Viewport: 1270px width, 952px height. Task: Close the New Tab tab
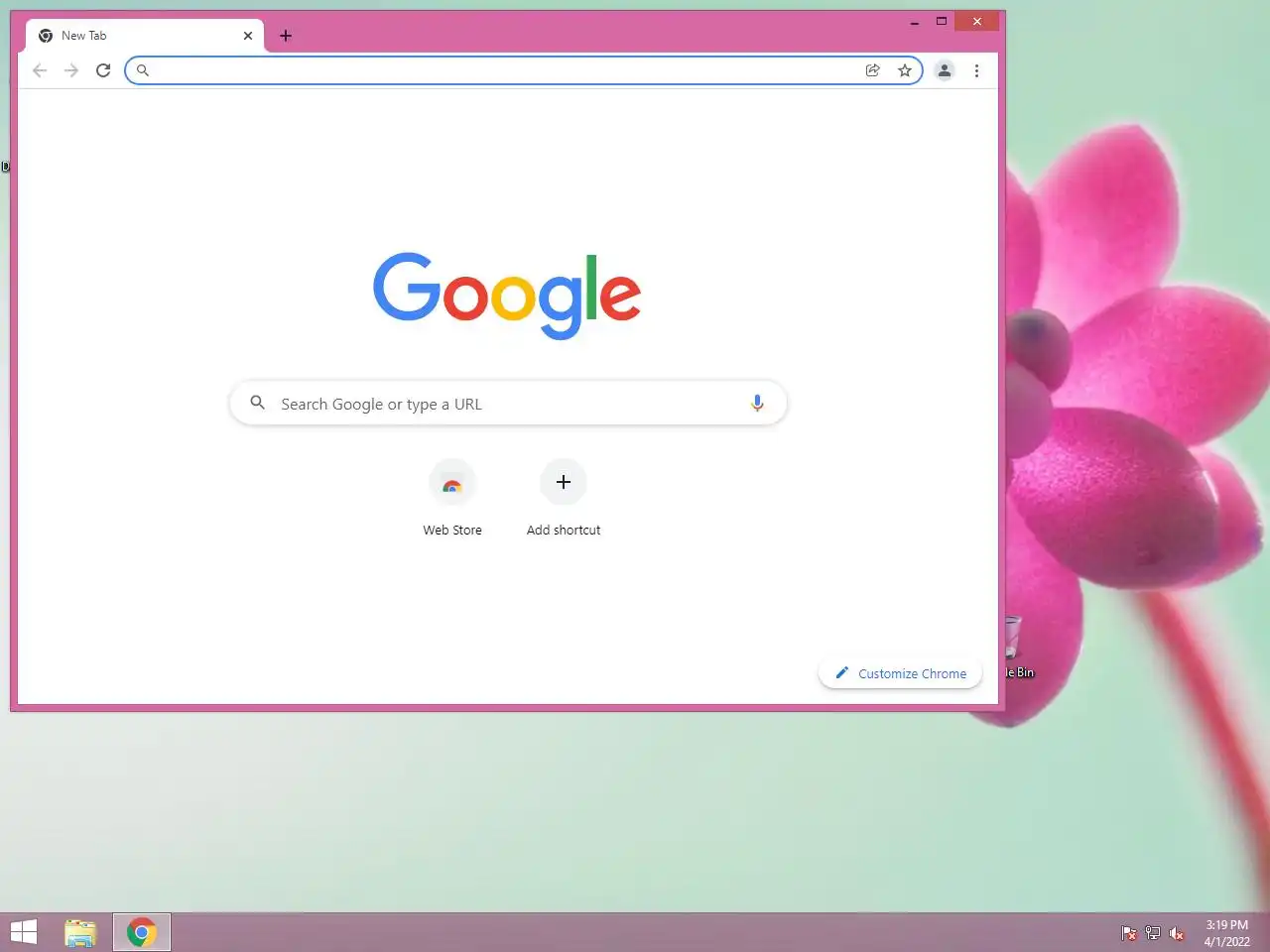click(248, 36)
